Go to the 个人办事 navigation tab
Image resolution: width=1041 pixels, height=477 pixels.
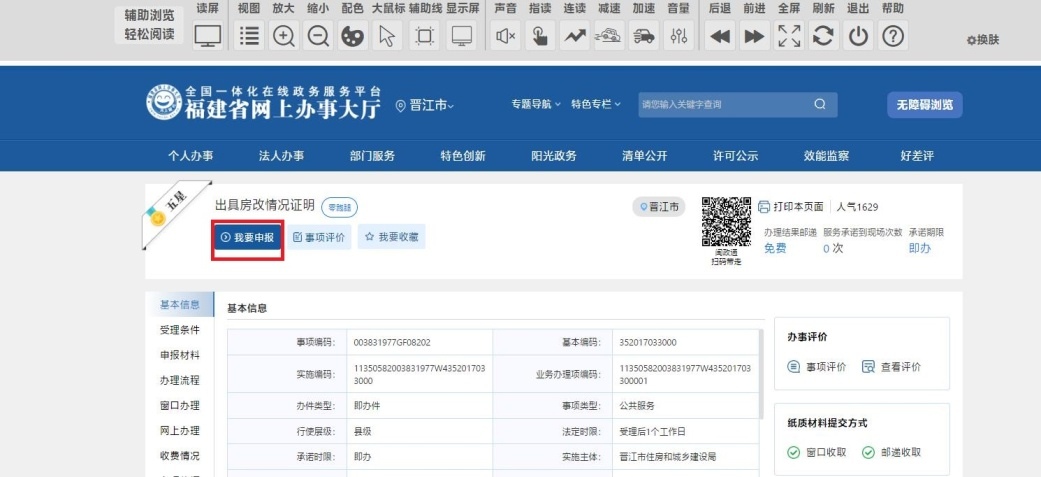pyautogui.click(x=190, y=155)
